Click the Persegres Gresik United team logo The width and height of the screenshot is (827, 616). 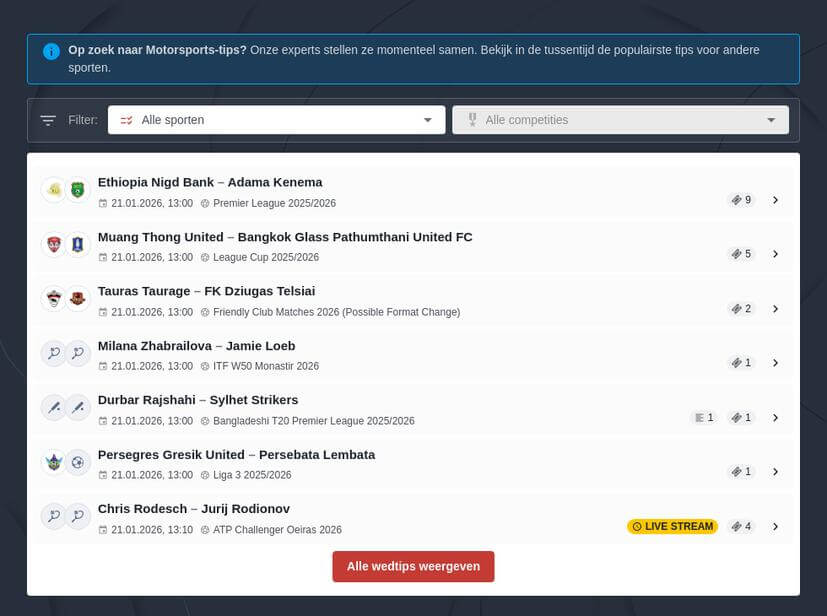(54, 462)
